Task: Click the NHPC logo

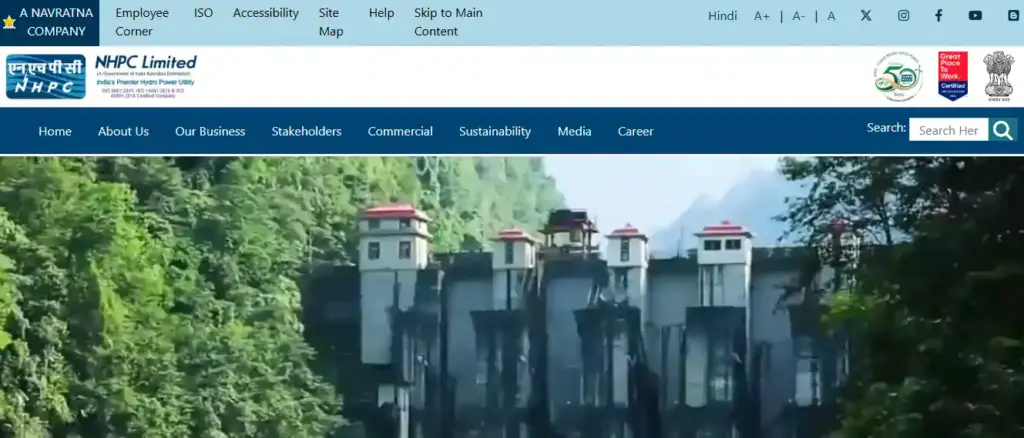Action: (46, 77)
